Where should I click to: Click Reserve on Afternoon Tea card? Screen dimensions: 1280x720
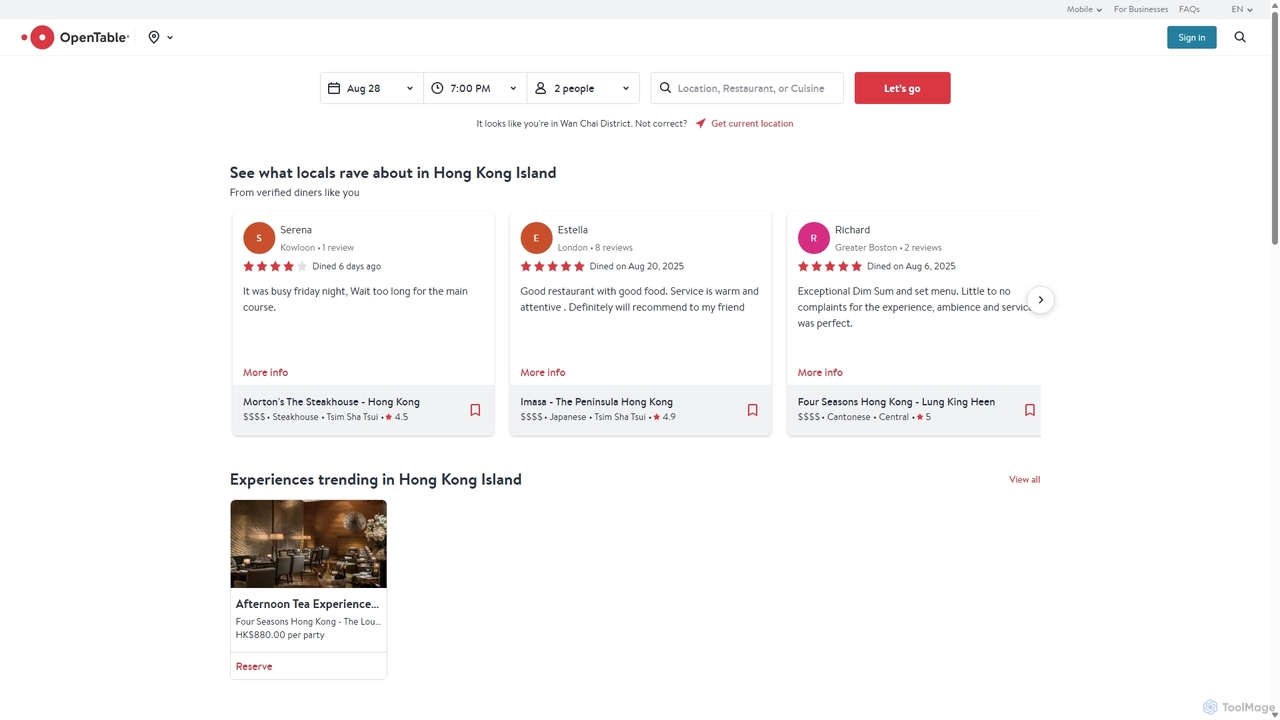click(x=254, y=666)
